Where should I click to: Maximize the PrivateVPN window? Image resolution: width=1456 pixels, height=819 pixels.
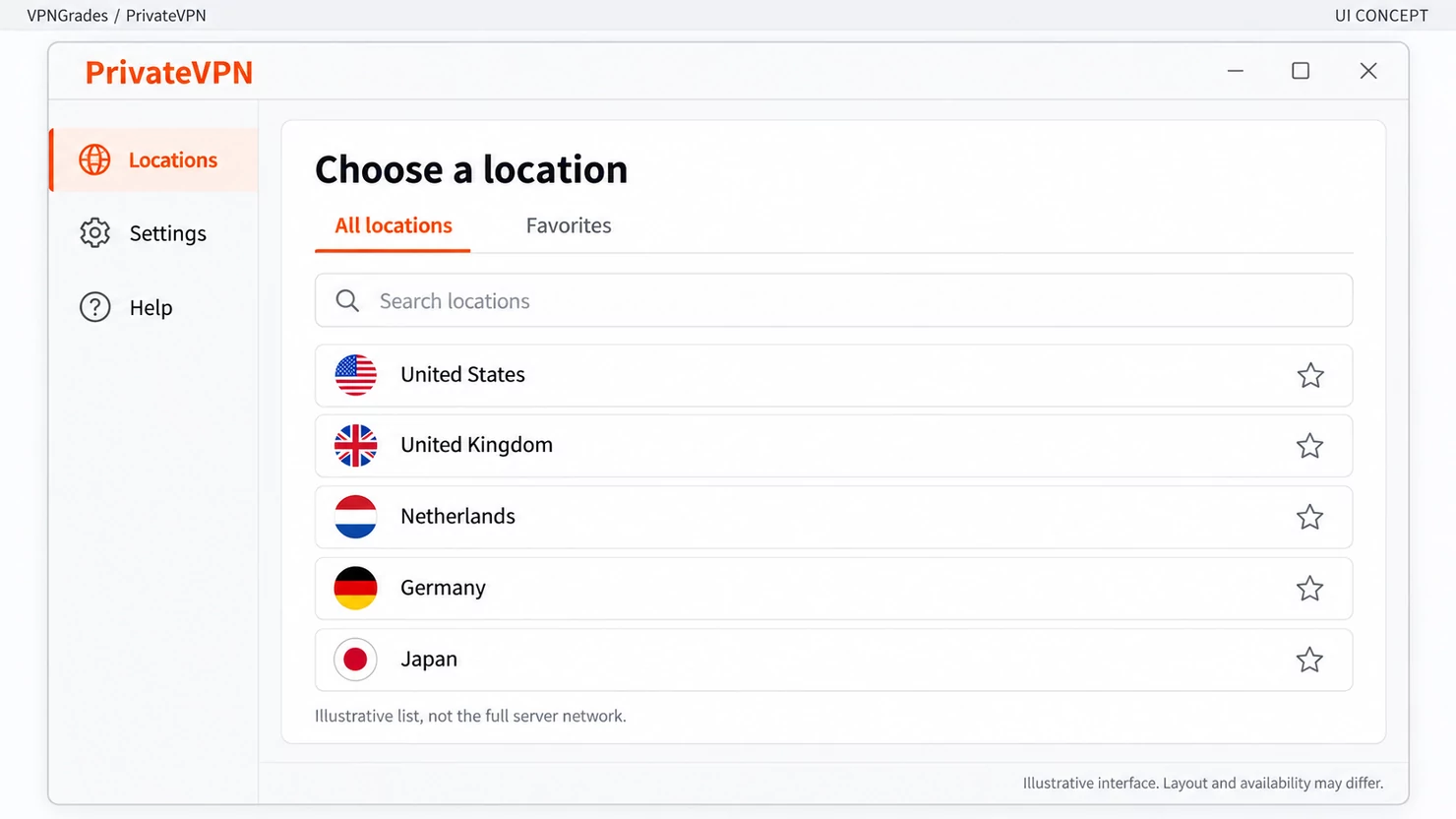[x=1301, y=71]
